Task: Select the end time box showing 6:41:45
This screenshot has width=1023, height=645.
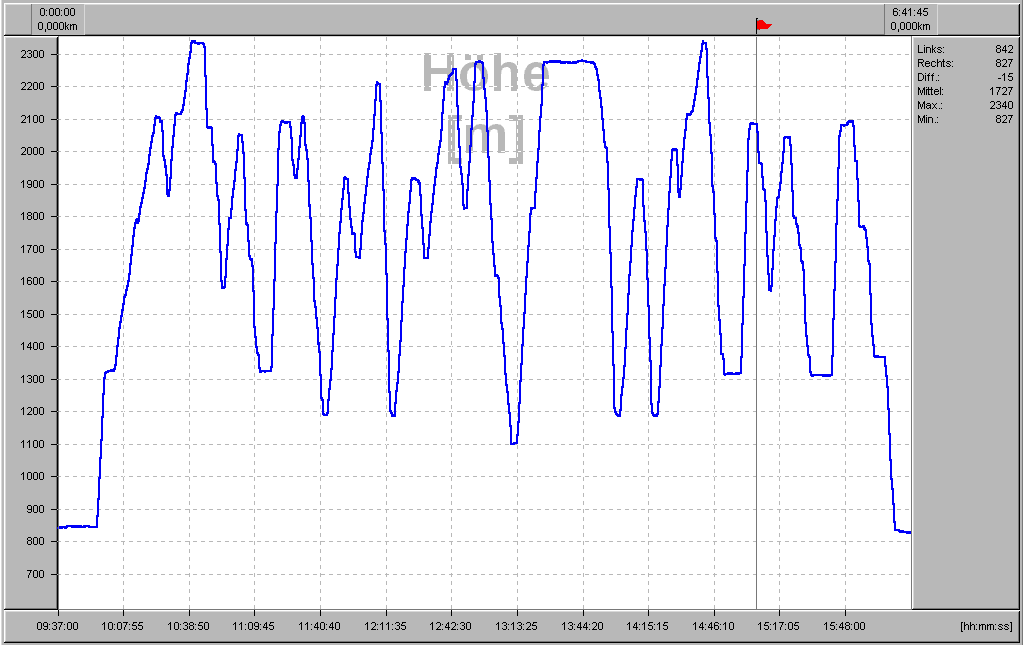Action: 910,19
